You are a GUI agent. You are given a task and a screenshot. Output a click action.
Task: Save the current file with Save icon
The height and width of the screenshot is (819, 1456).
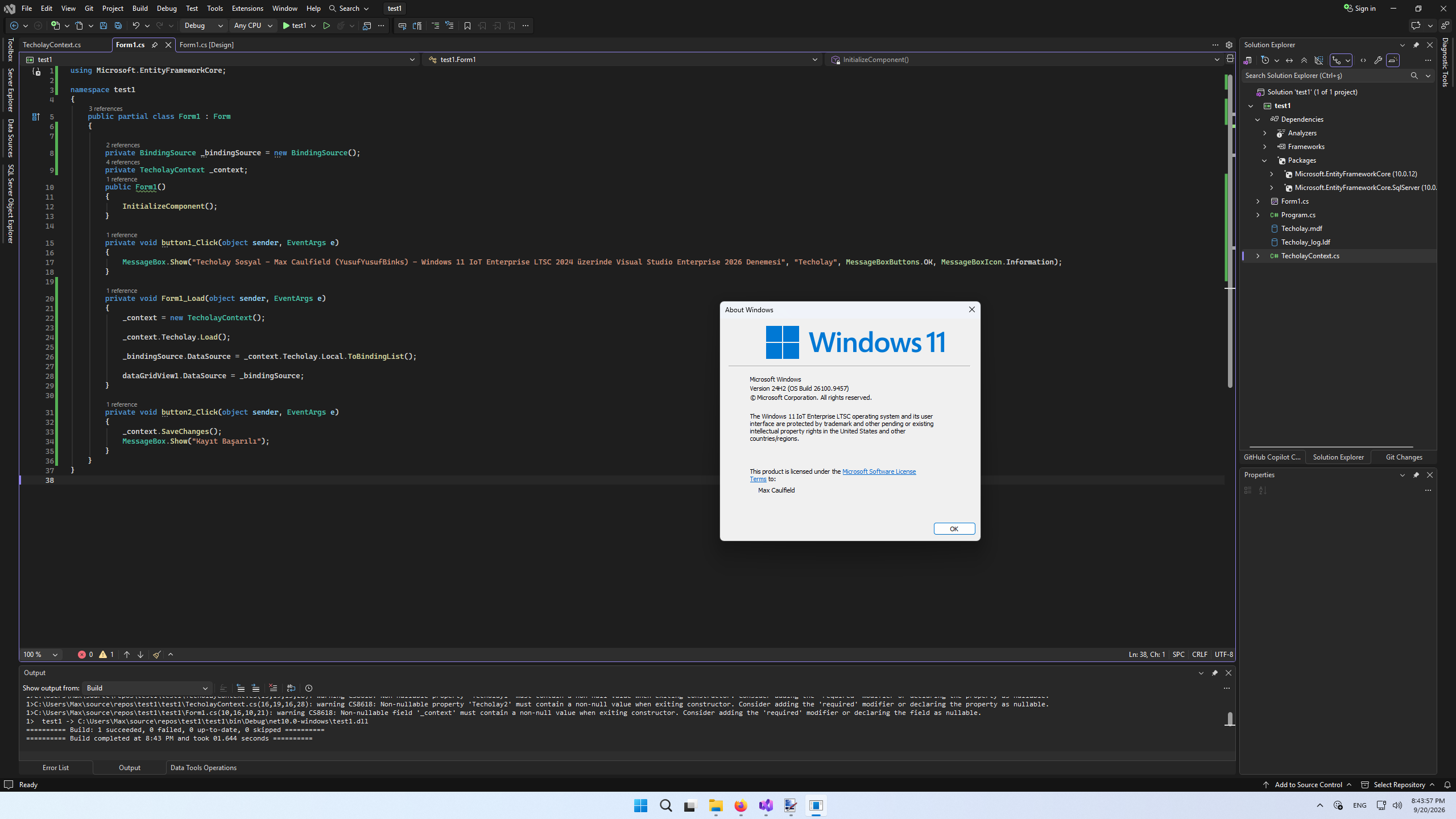pyautogui.click(x=103, y=26)
